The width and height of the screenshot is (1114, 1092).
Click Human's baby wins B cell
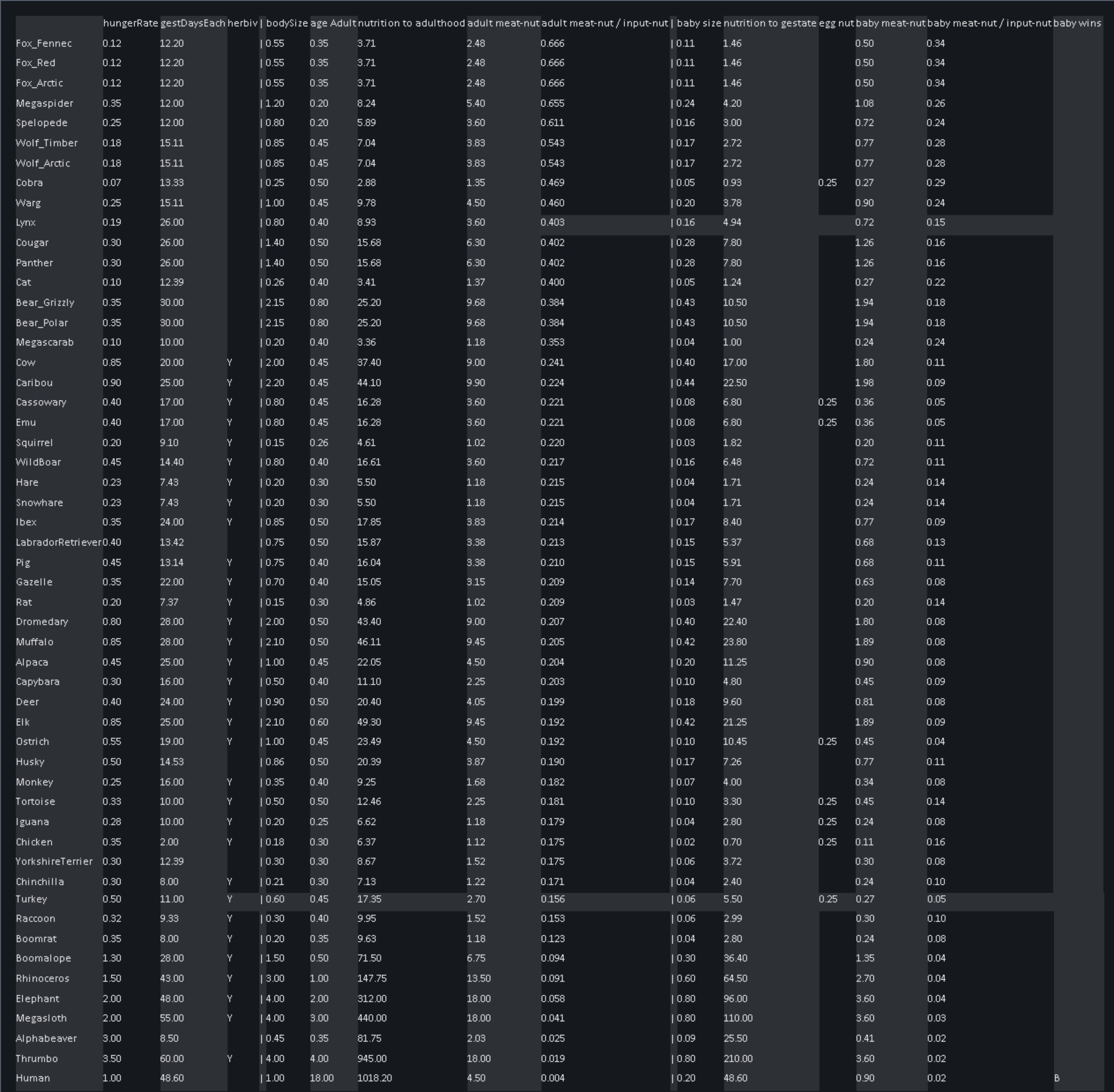click(x=1057, y=1078)
